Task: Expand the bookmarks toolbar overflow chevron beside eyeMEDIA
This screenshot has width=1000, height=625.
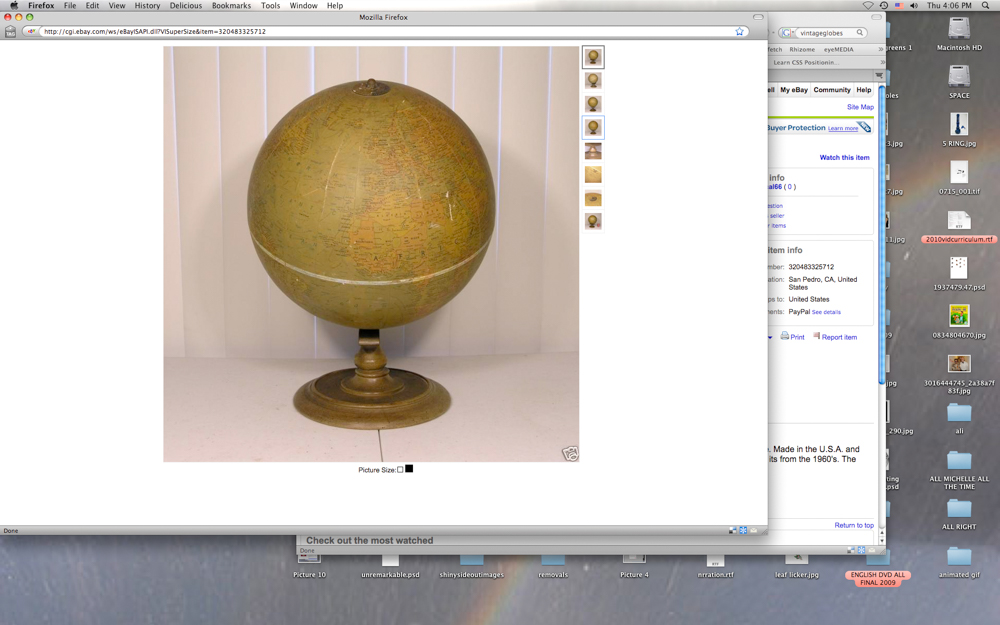Action: click(x=881, y=49)
